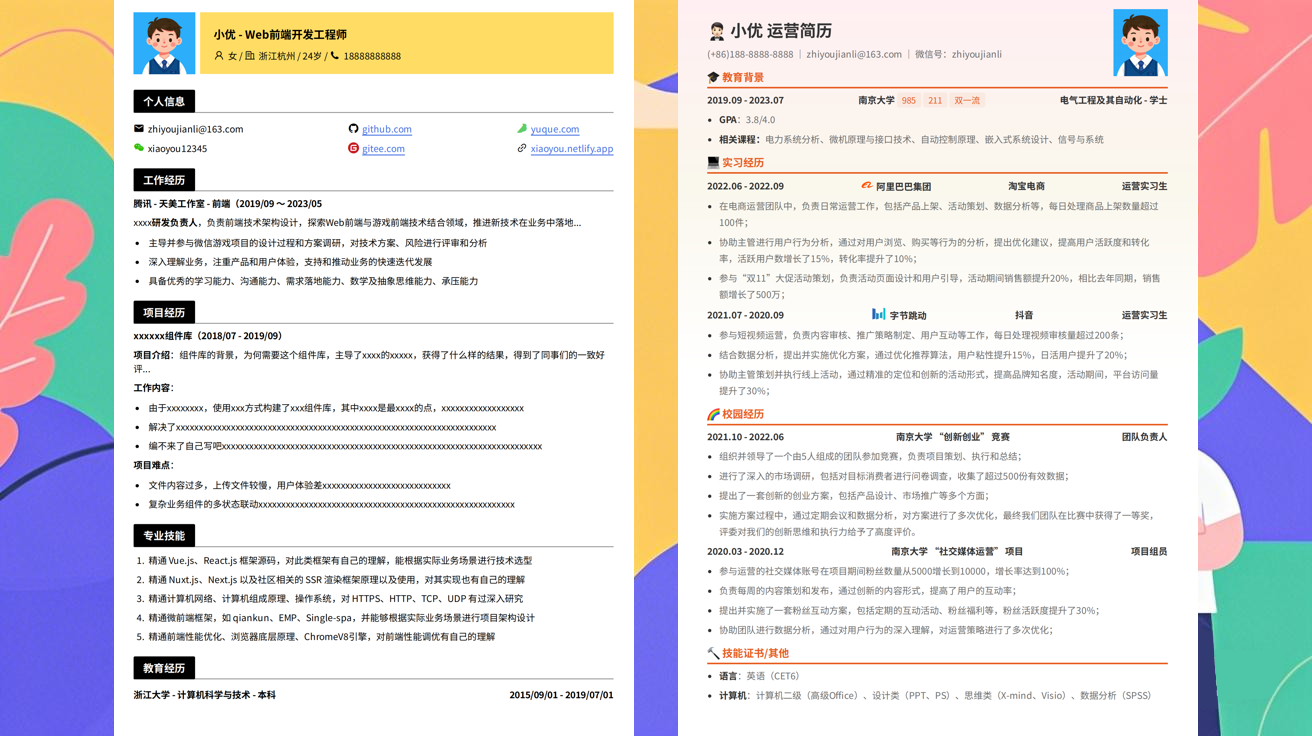Follow the xiaoyou.netlify.app link
The width and height of the screenshot is (1312, 736).
point(572,149)
